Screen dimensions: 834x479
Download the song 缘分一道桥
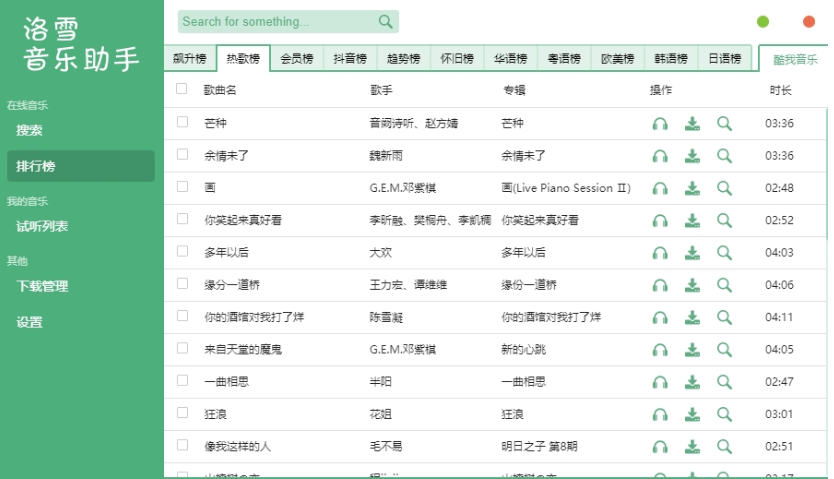click(x=692, y=285)
